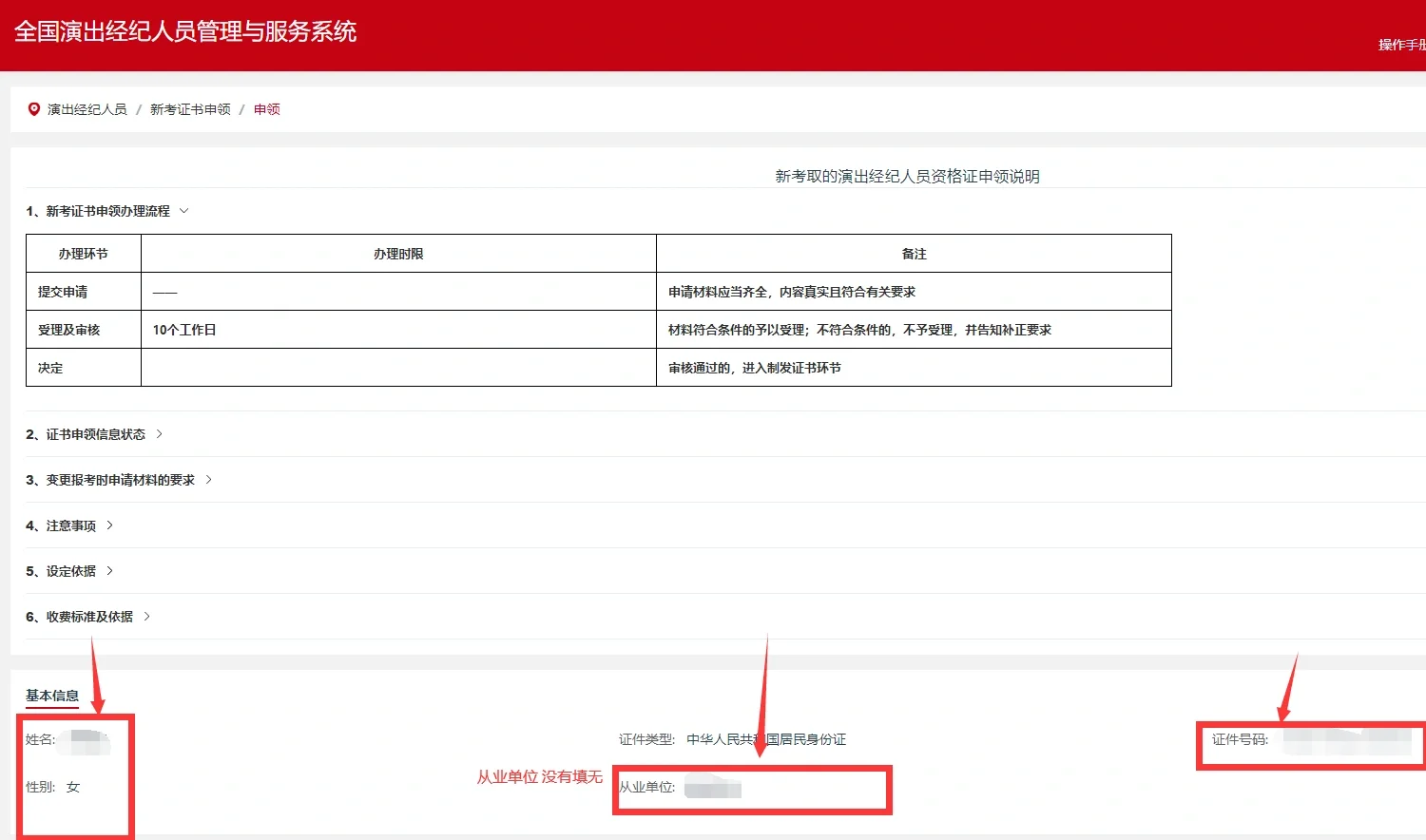The image size is (1426, 840).
Task: Click the 申领 breadcrumb label
Action: pyautogui.click(x=266, y=108)
